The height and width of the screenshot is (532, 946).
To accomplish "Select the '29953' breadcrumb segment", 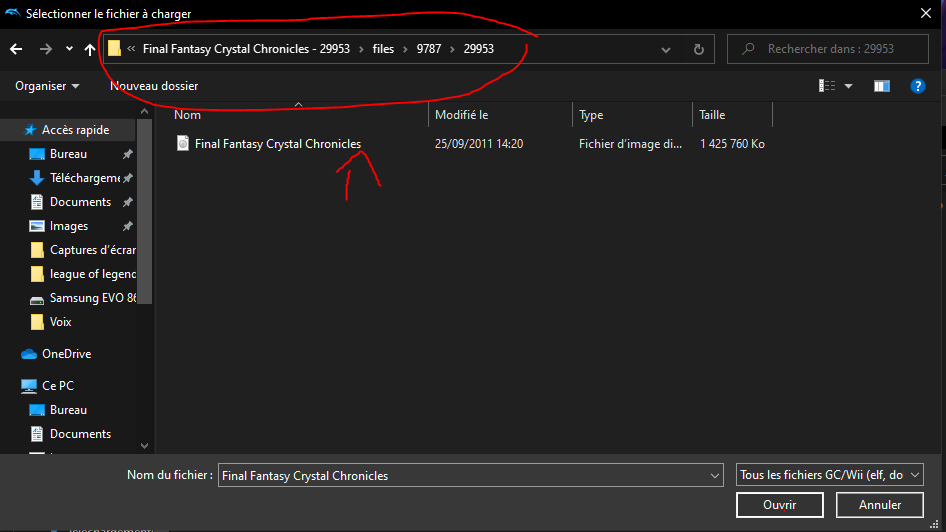I will [x=478, y=49].
